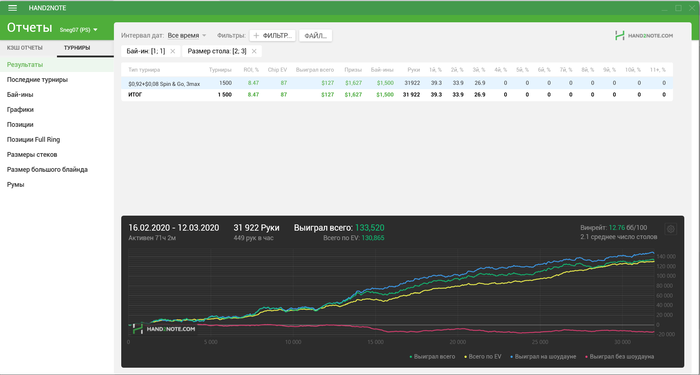This screenshot has height=375, width=700.
Task: Click the + ФИЛЬТР button
Action: [272, 36]
